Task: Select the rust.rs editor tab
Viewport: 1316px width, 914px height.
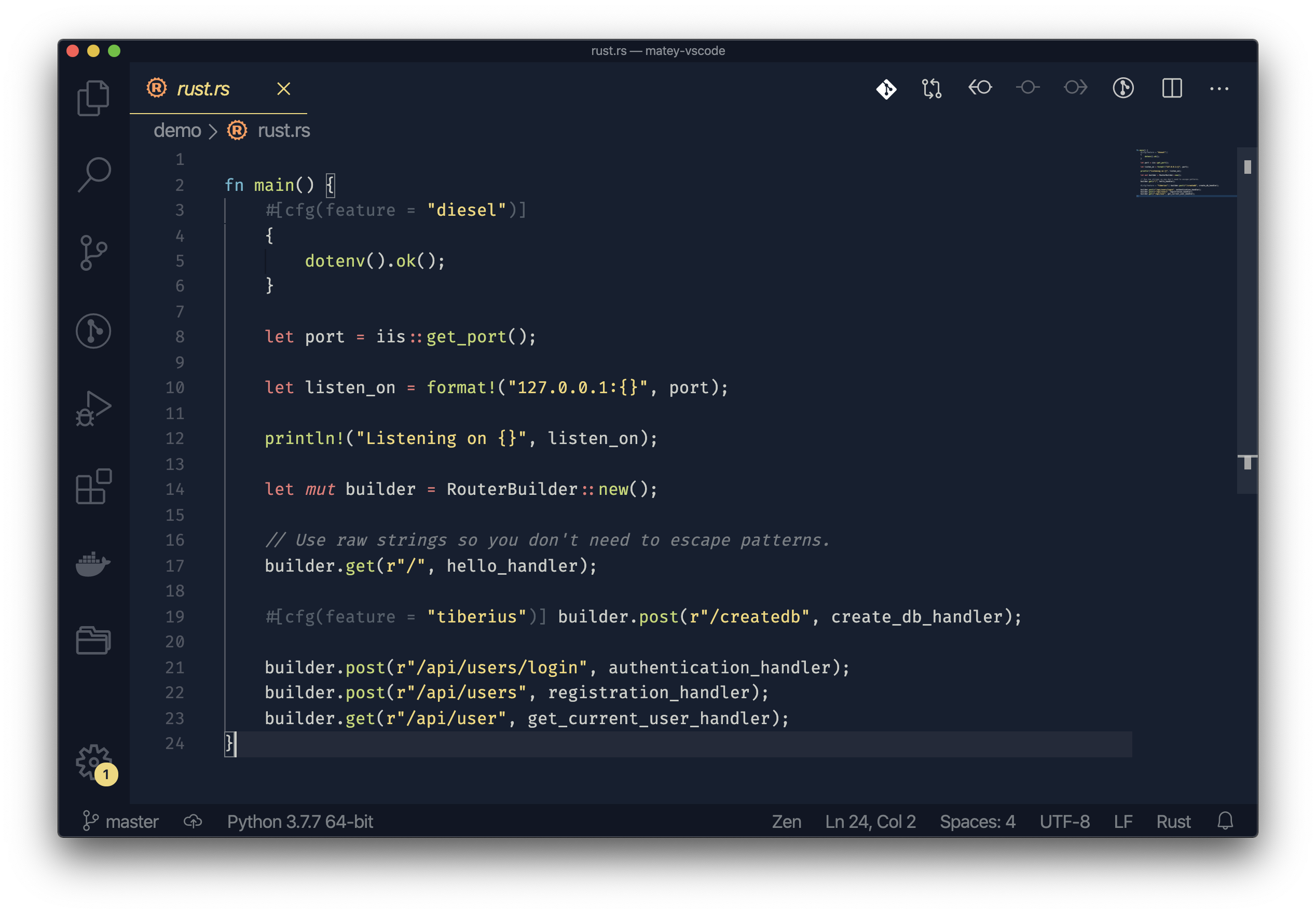Action: tap(203, 89)
